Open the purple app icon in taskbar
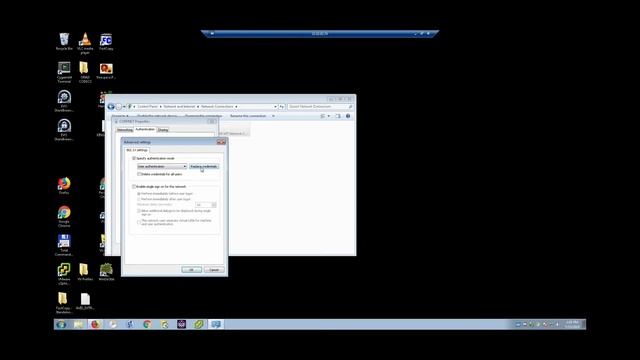This screenshot has height=360, width=640. click(x=182, y=324)
